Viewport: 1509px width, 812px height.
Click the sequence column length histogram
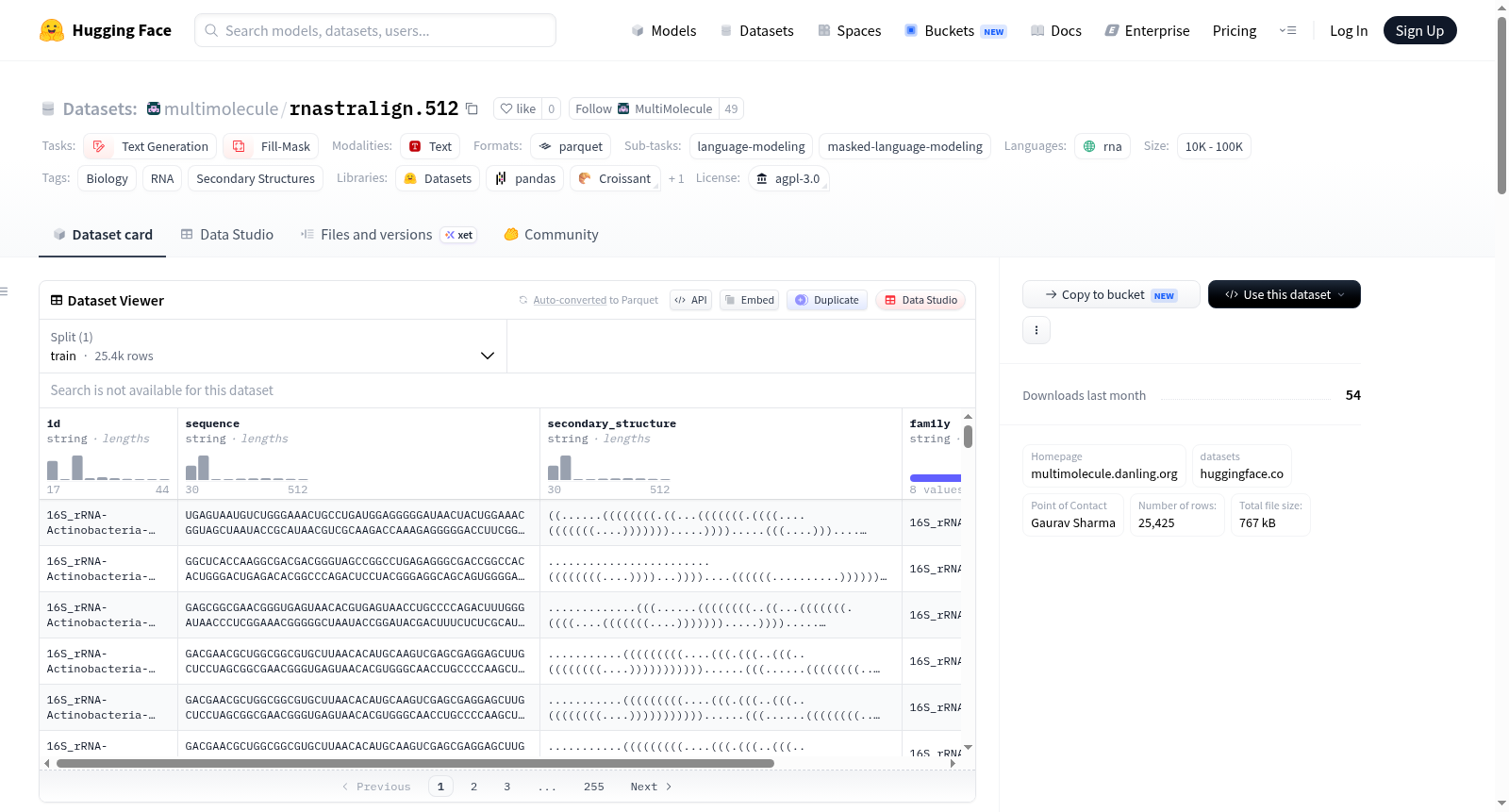[x=247, y=468]
